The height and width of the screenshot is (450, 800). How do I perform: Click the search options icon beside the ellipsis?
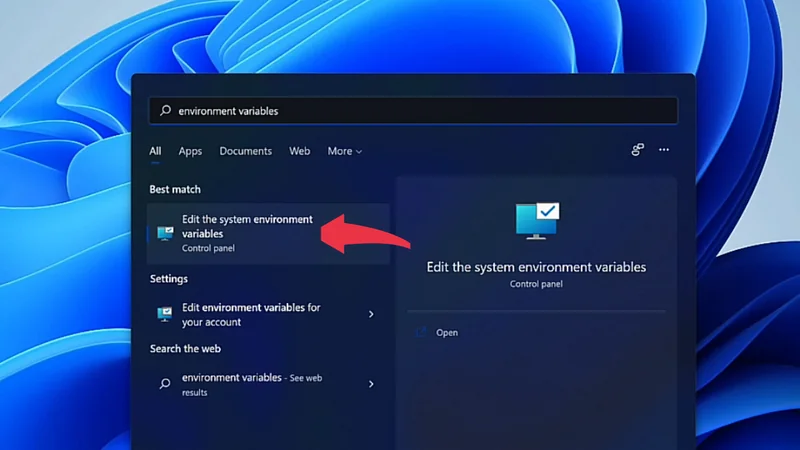[637, 150]
